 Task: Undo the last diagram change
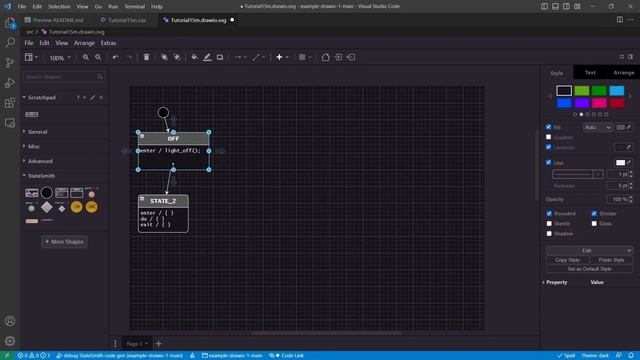click(x=116, y=57)
